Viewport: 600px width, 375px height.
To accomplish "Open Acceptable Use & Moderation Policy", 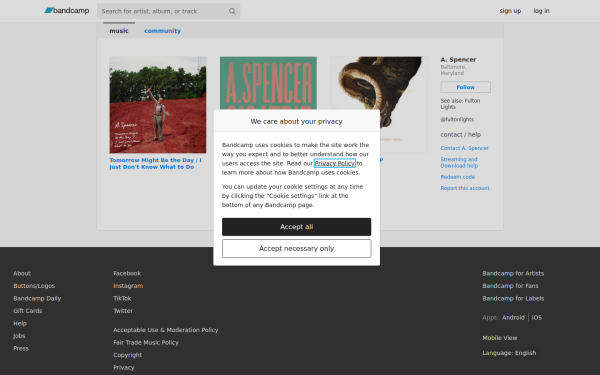I will [x=166, y=330].
